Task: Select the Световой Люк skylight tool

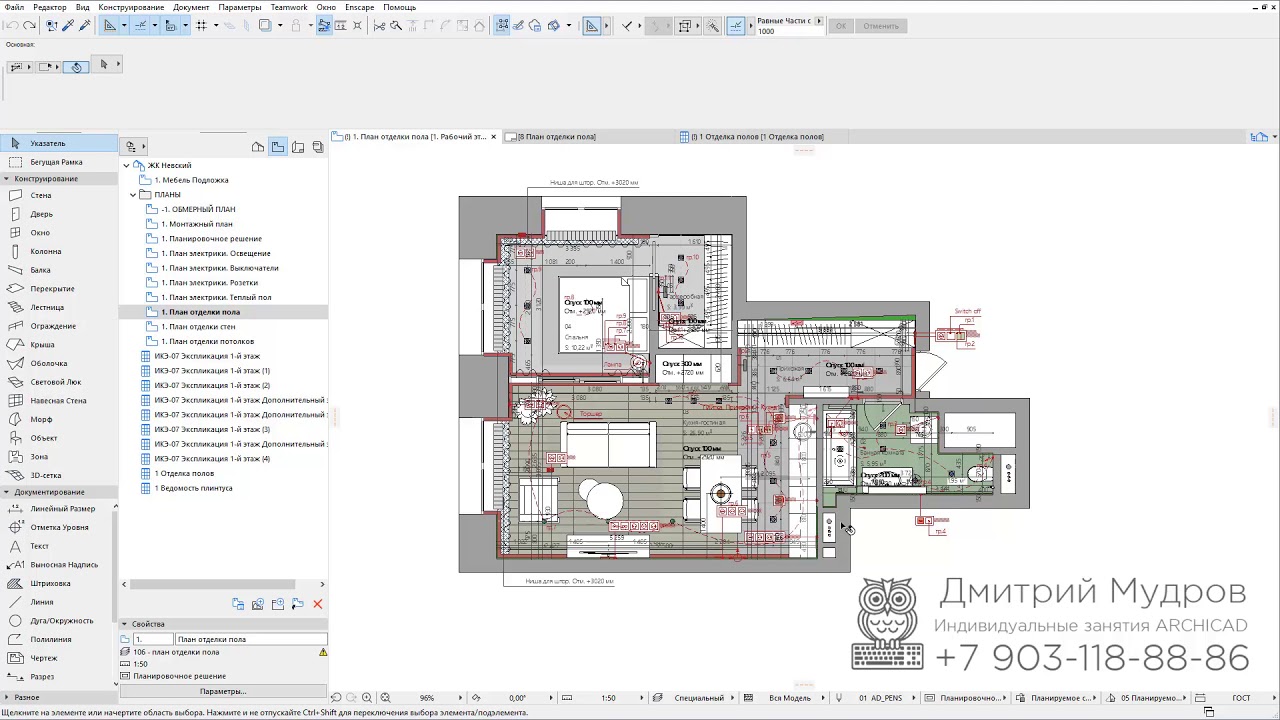Action: (x=58, y=382)
